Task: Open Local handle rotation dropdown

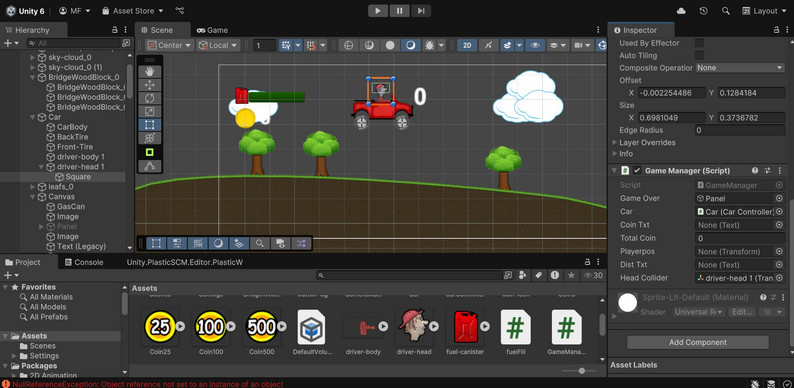Action: [218, 45]
